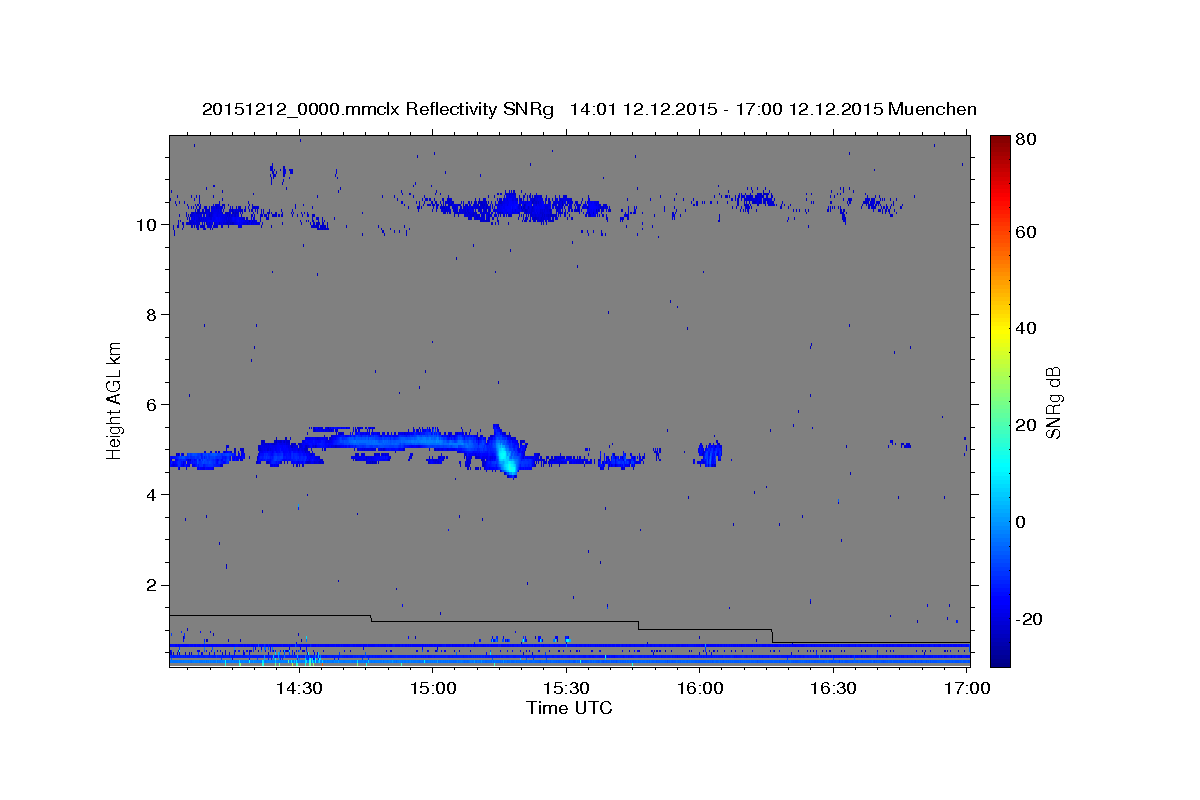Click the 15:00 time tick label
The image size is (1200, 800).
pyautogui.click(x=433, y=688)
